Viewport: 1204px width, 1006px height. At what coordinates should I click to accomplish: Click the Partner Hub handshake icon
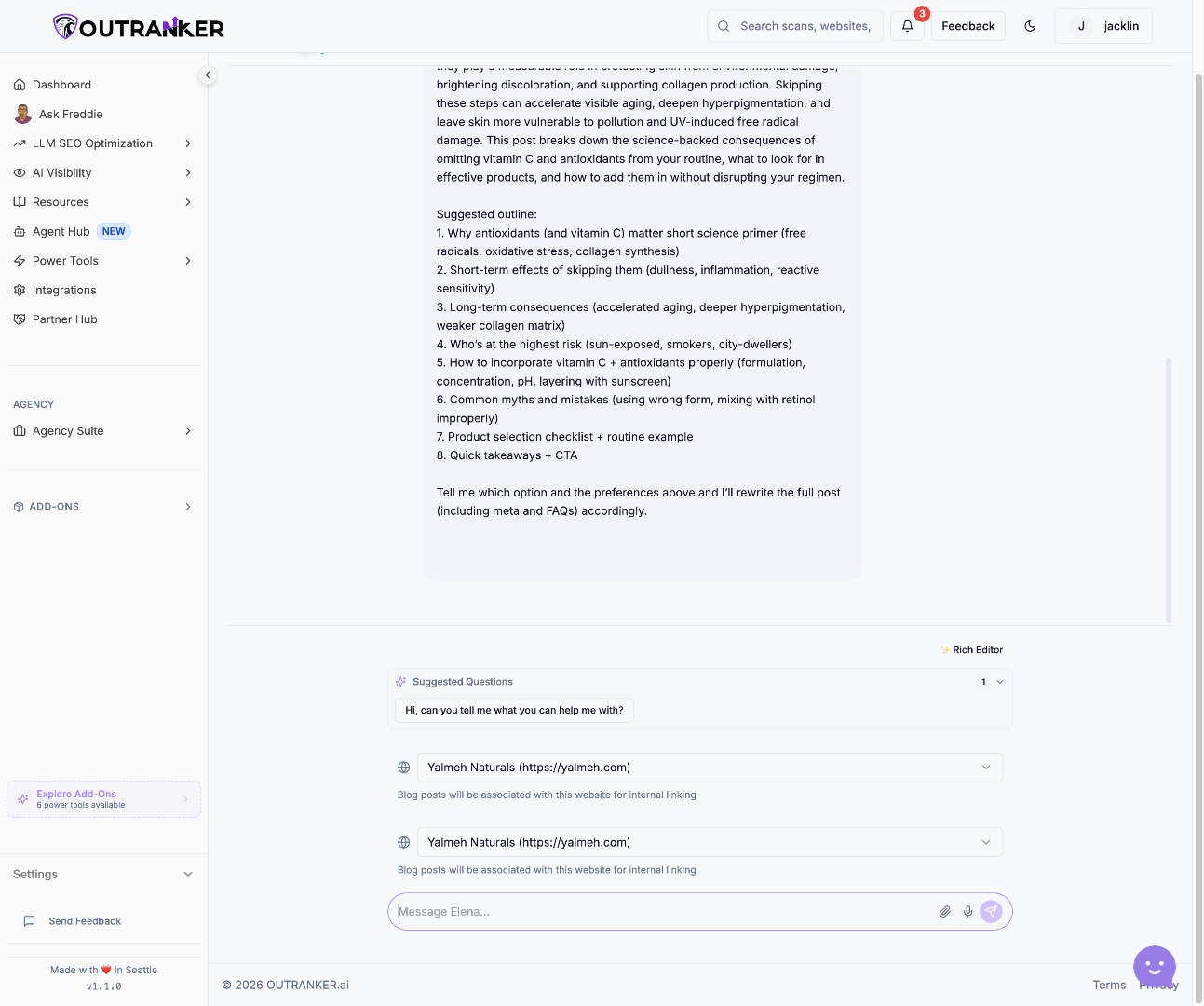click(20, 319)
